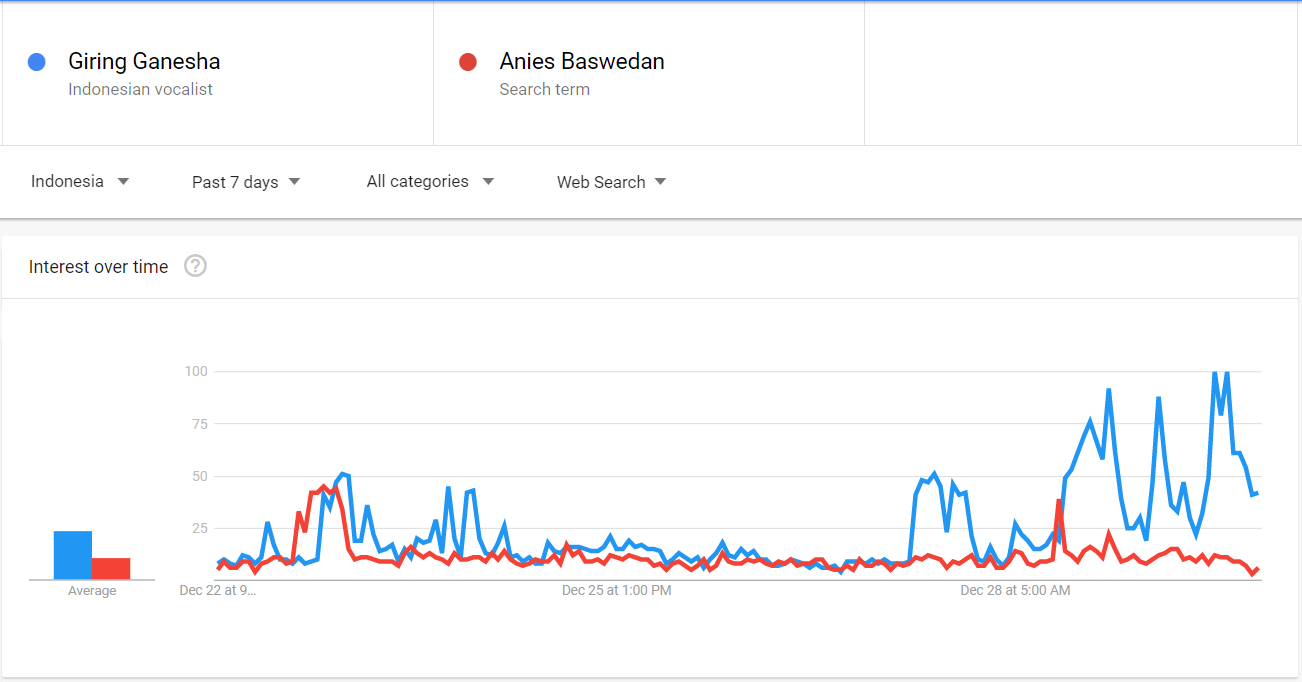
Task: Click the red Average bar
Action: click(x=111, y=568)
